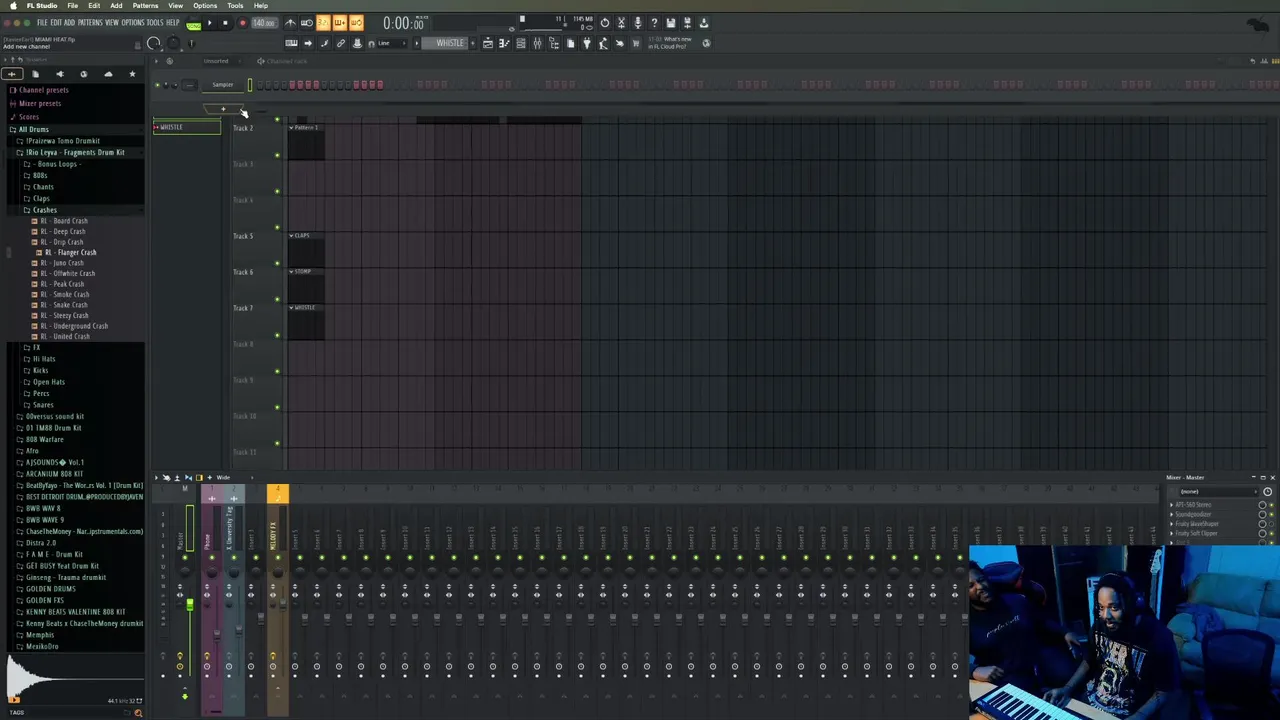The height and width of the screenshot is (720, 1280).
Task: Click the plugin picker plug icon
Action: (x=587, y=43)
